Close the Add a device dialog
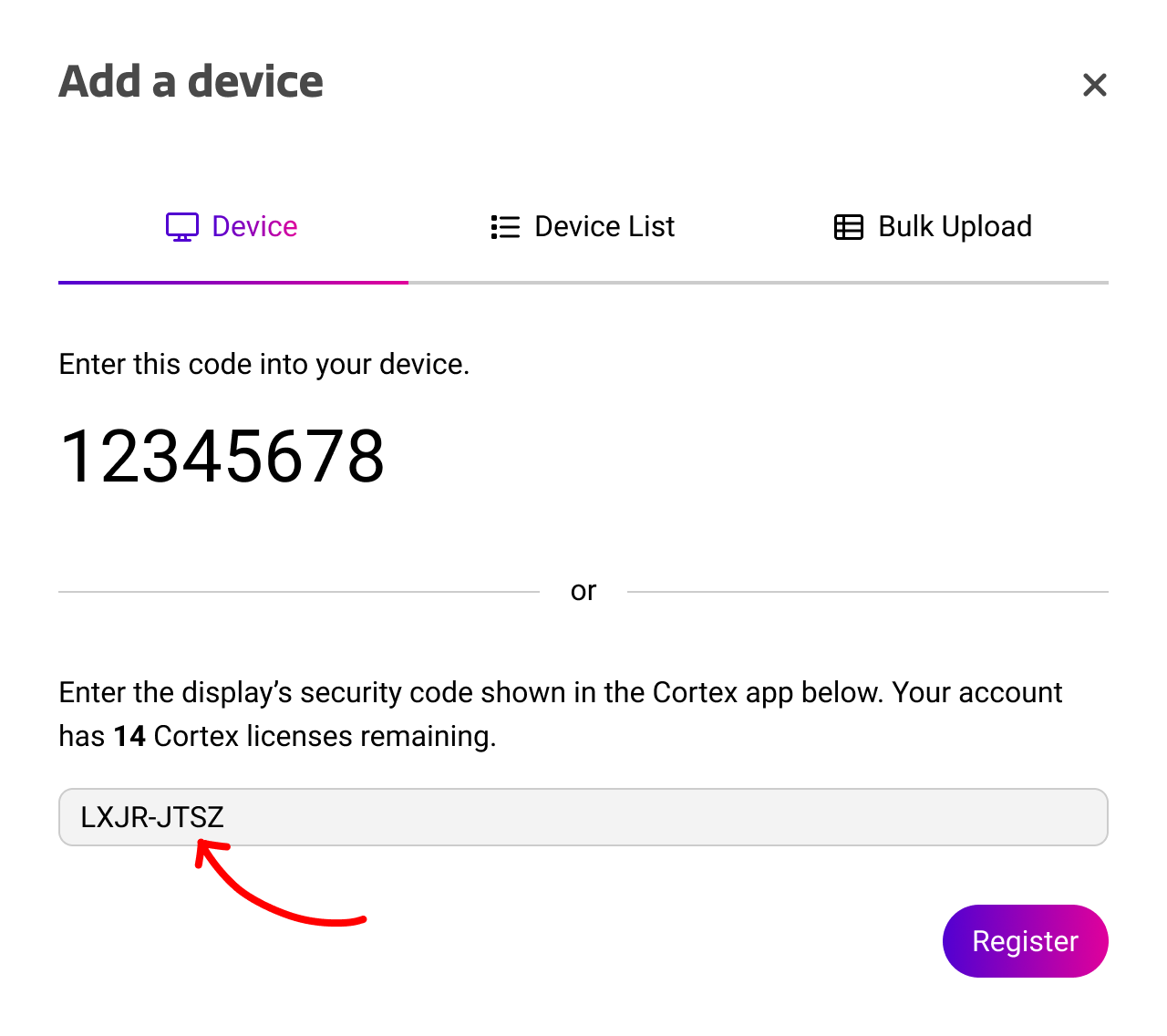 pos(1094,85)
